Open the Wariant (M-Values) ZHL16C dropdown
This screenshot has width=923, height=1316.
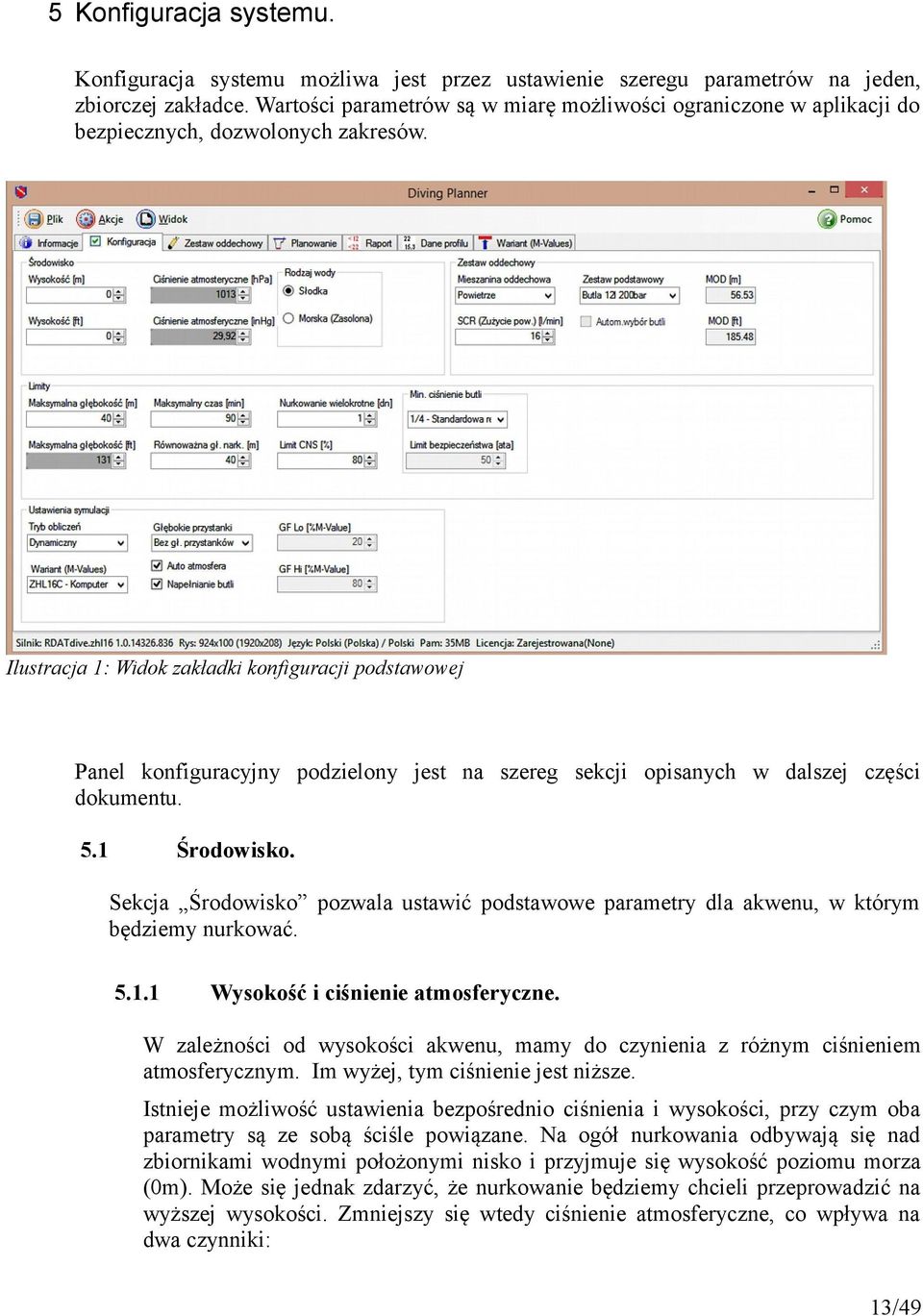77,584
